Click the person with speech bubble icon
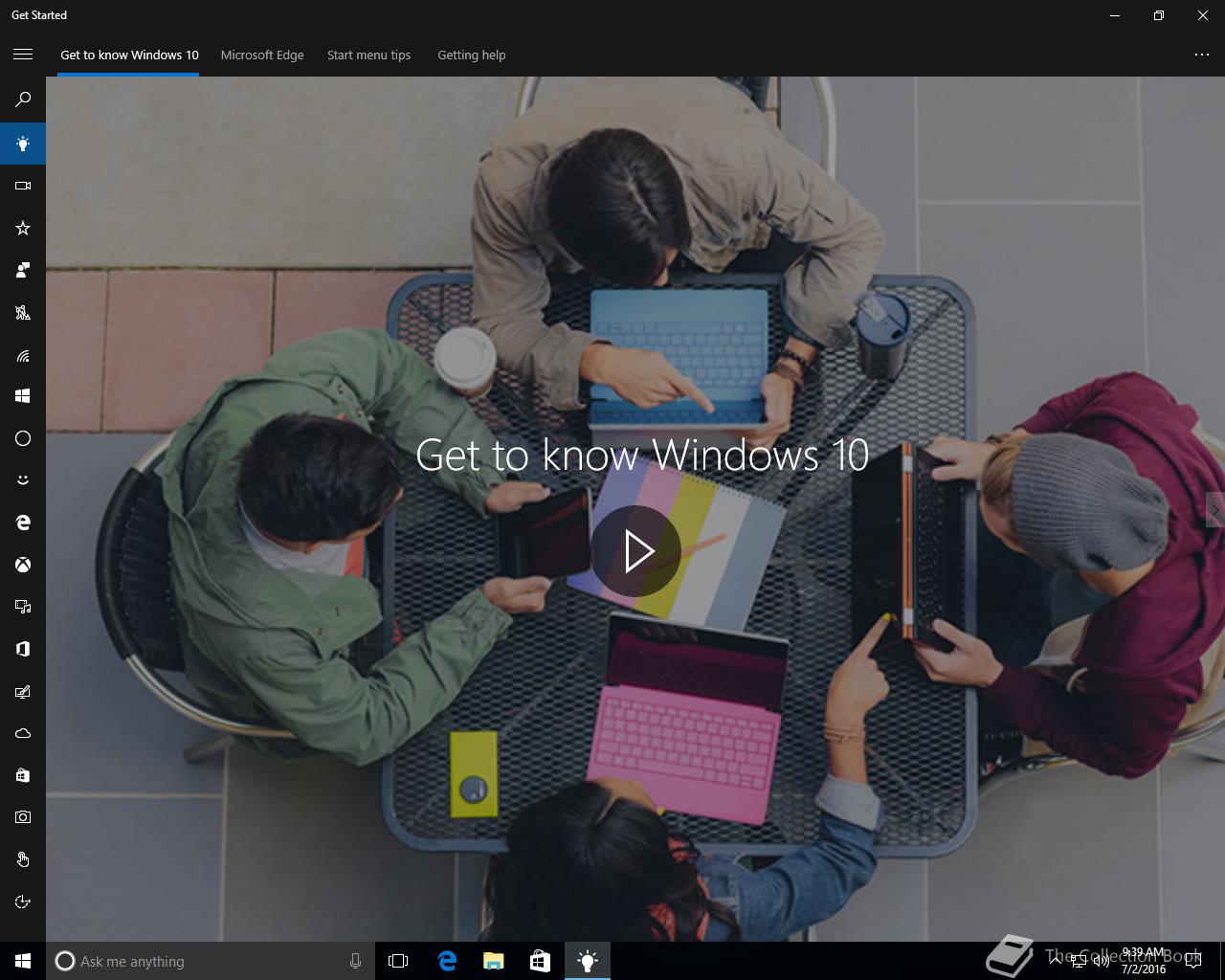1225x980 pixels. (23, 270)
